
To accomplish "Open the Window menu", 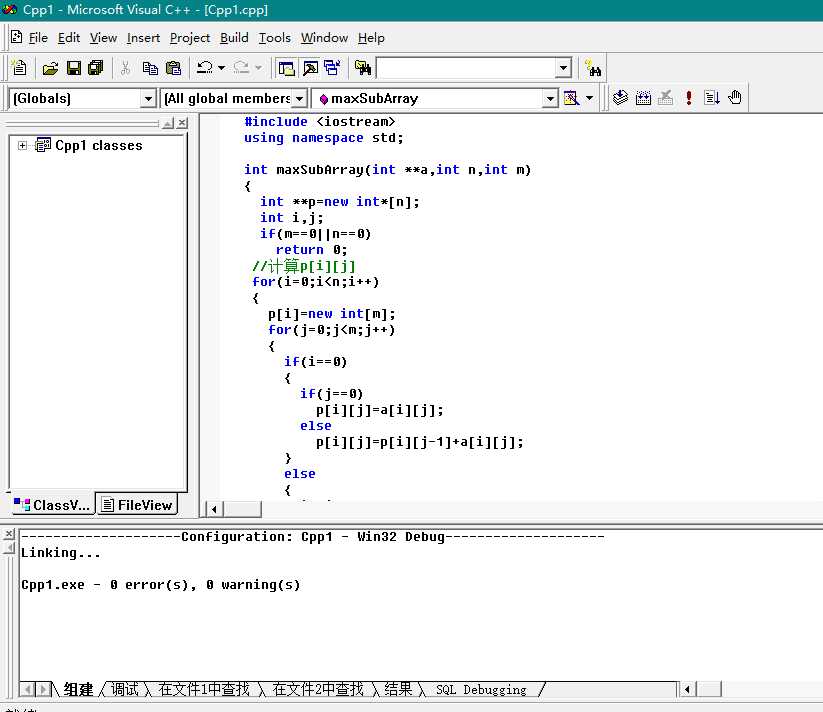I will coord(324,38).
